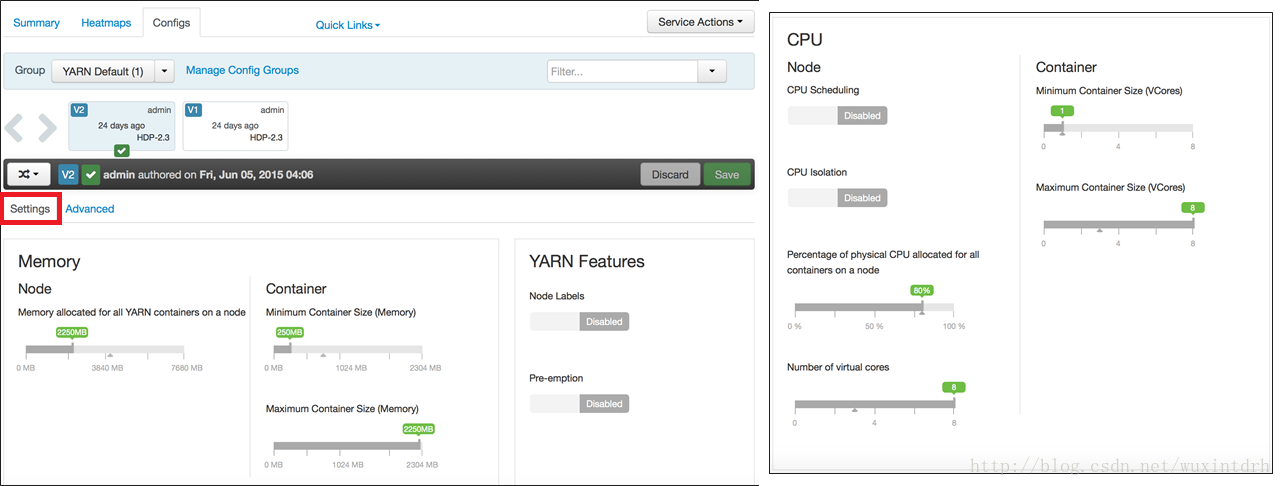This screenshot has height=486, width=1281.
Task: Click the green Save button
Action: (727, 174)
